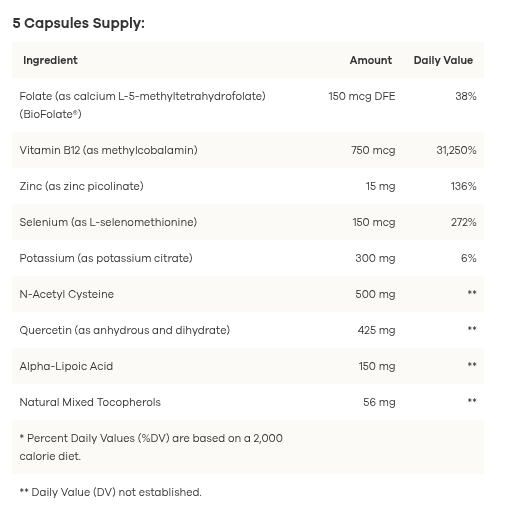This screenshot has height=522, width=515.
Task: Click the Quercetin 425 mg amount
Action: [376, 330]
